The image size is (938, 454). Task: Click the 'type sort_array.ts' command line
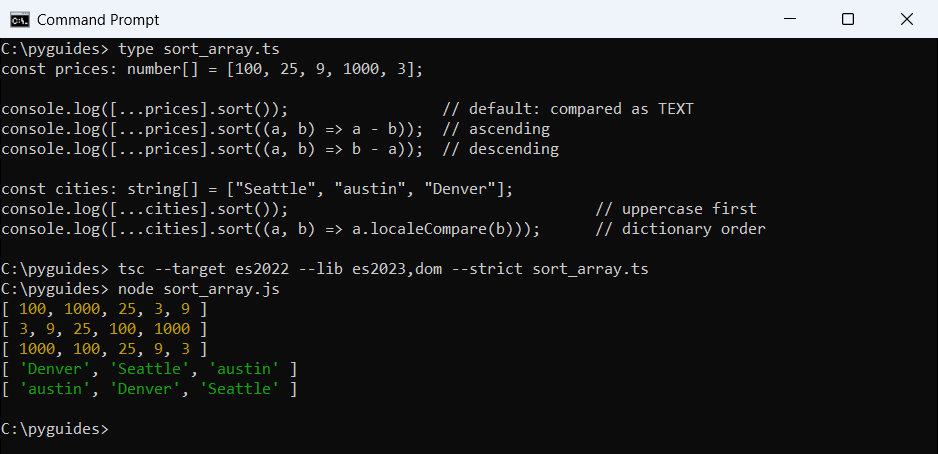pos(141,48)
